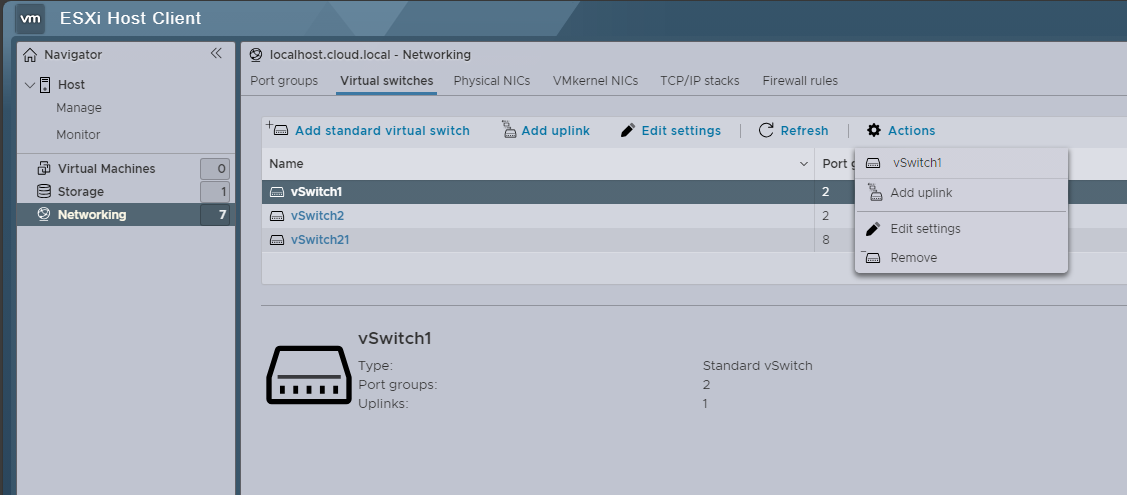
Task: Collapse the Host tree node
Action: click(x=29, y=85)
